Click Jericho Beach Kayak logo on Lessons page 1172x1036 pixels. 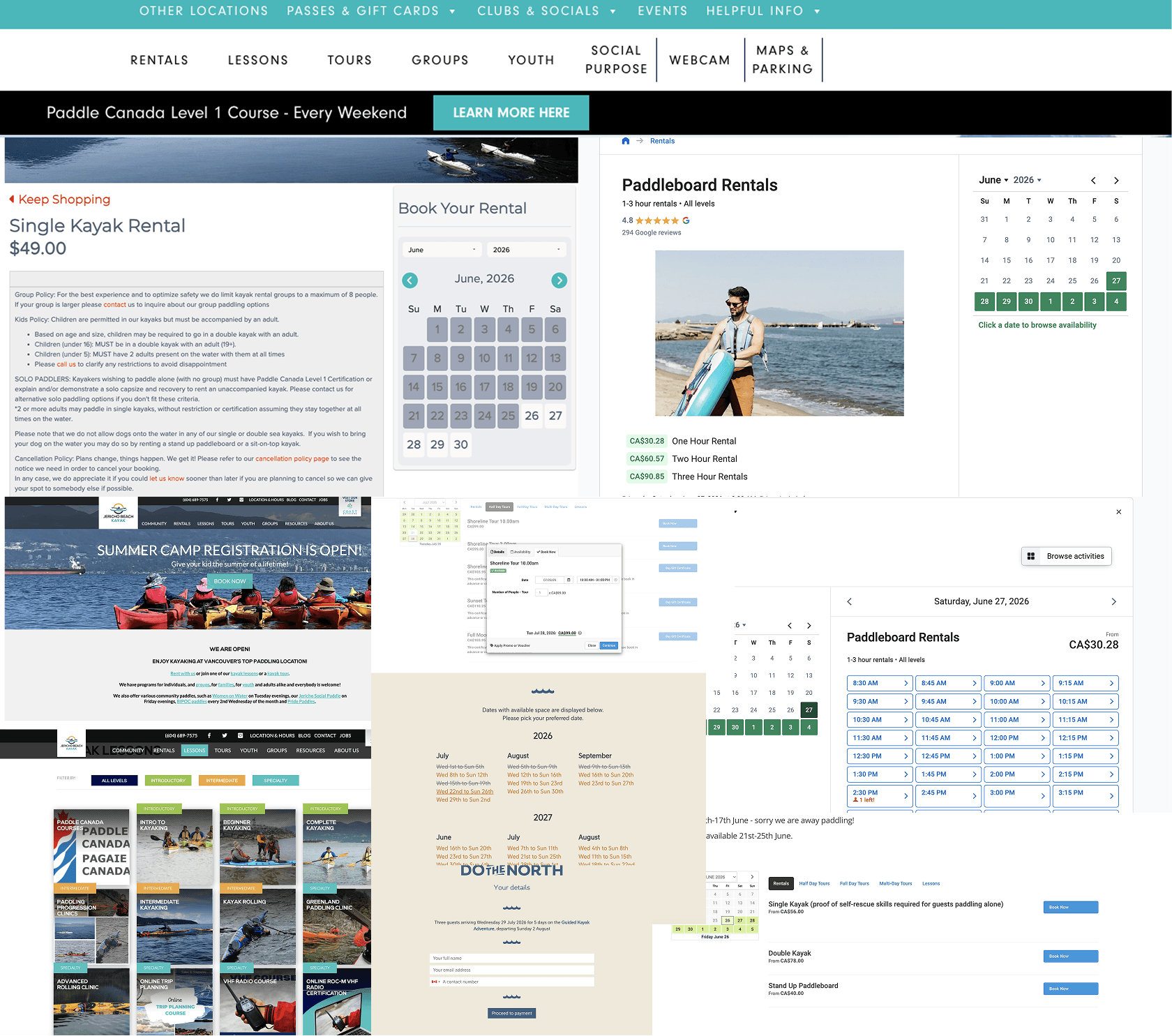tap(71, 743)
